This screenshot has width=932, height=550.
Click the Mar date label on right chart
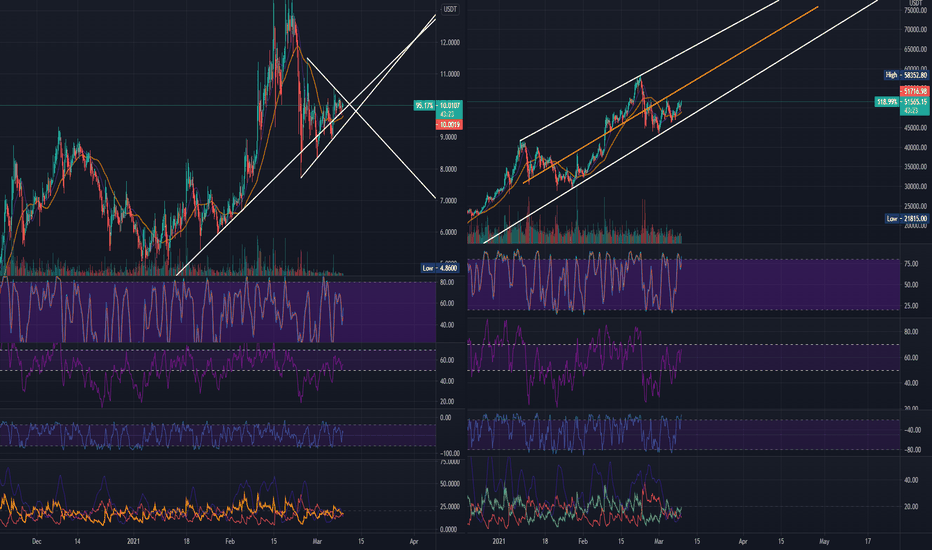[659, 542]
